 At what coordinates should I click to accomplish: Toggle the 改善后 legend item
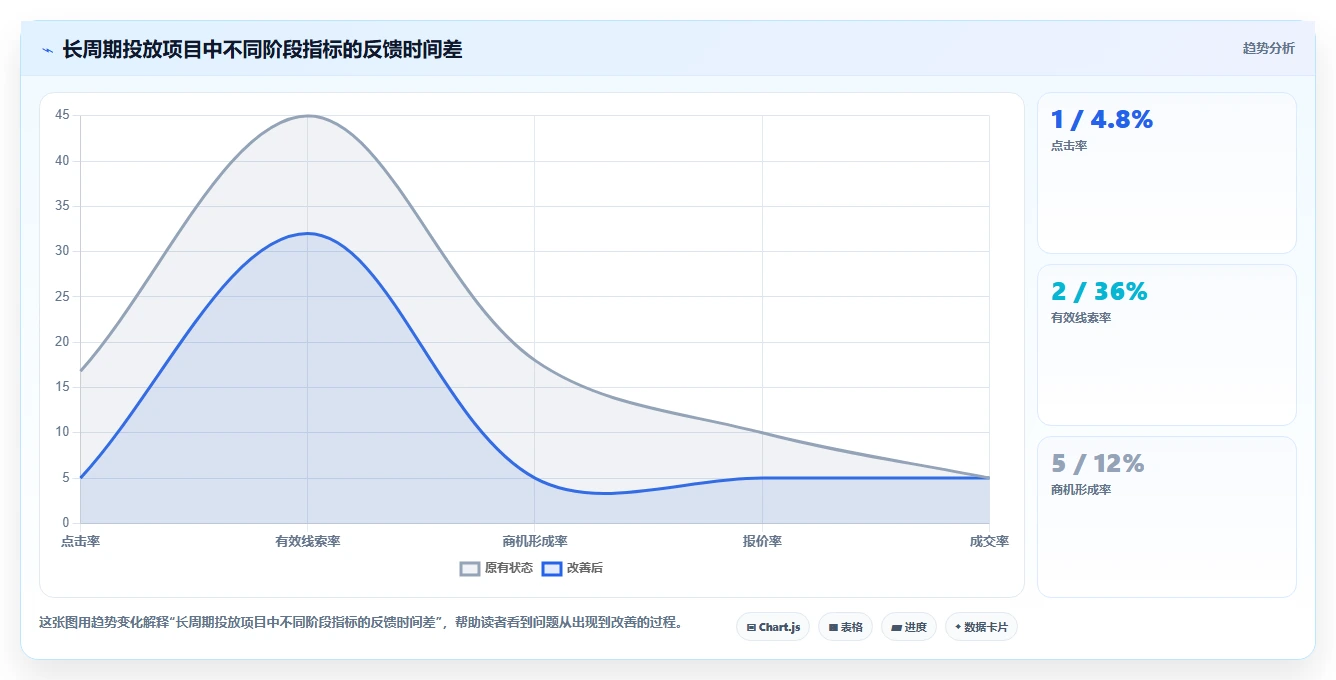pyautogui.click(x=572, y=568)
